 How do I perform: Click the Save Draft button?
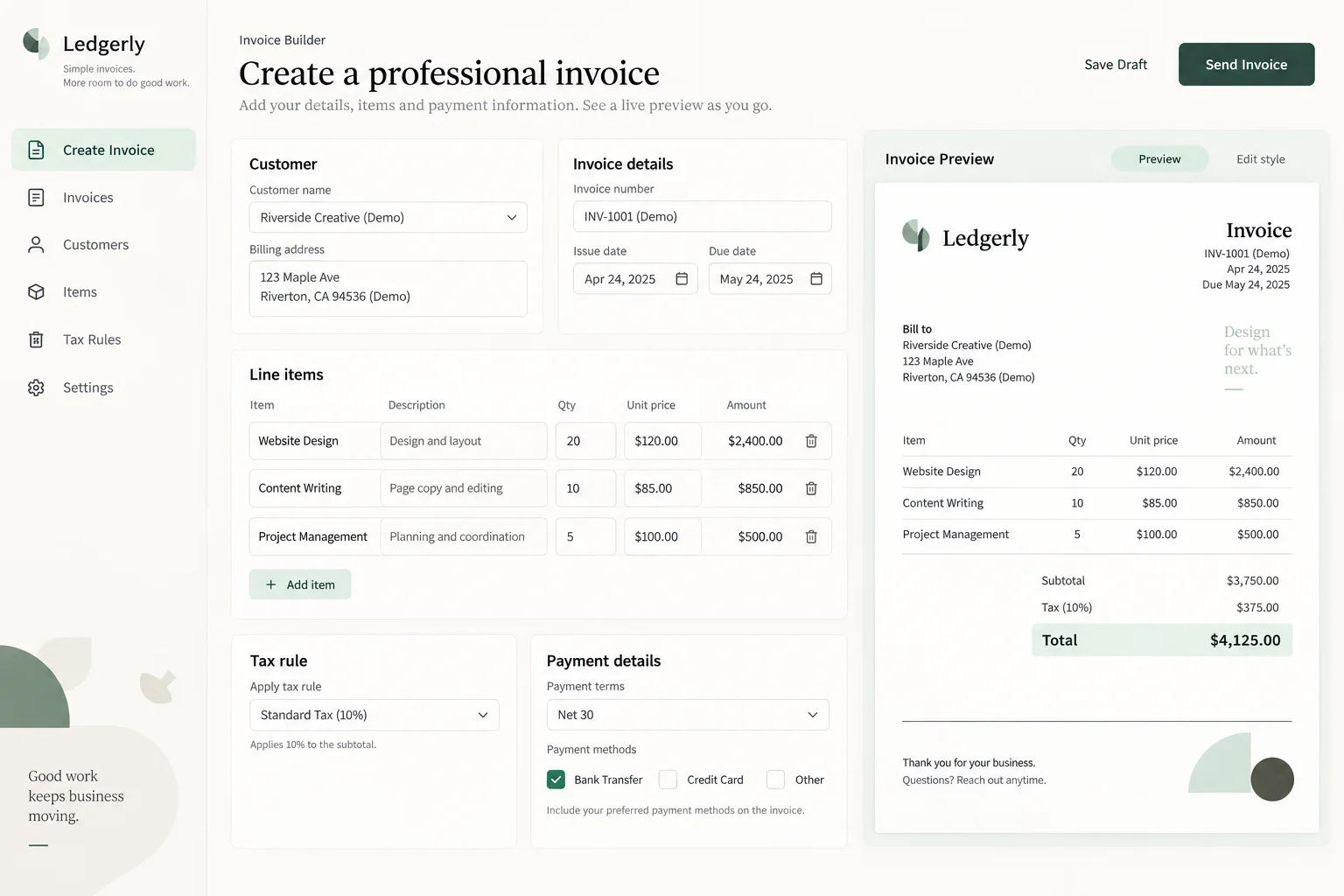click(1116, 65)
